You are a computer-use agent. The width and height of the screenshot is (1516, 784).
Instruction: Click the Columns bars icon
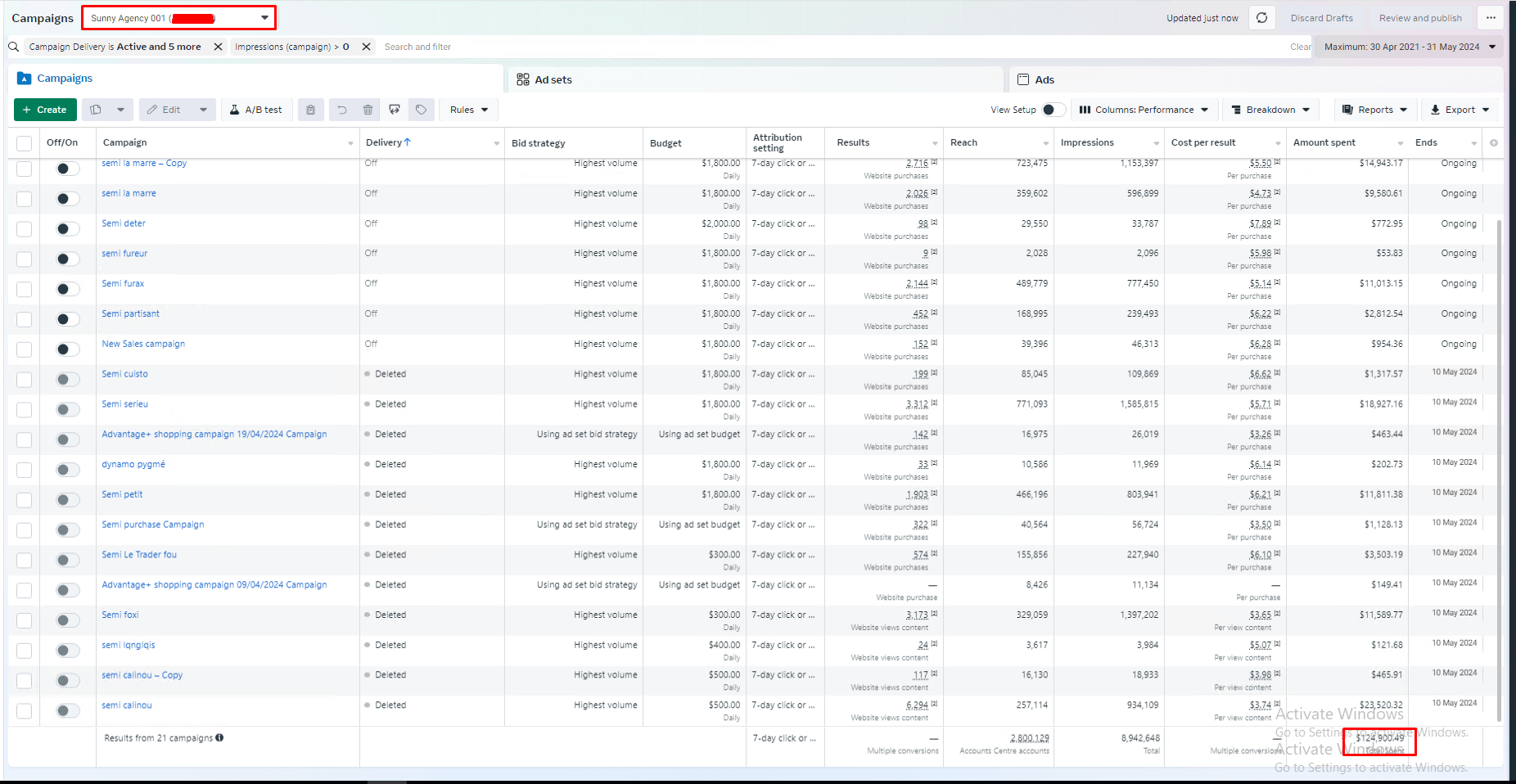(x=1085, y=110)
